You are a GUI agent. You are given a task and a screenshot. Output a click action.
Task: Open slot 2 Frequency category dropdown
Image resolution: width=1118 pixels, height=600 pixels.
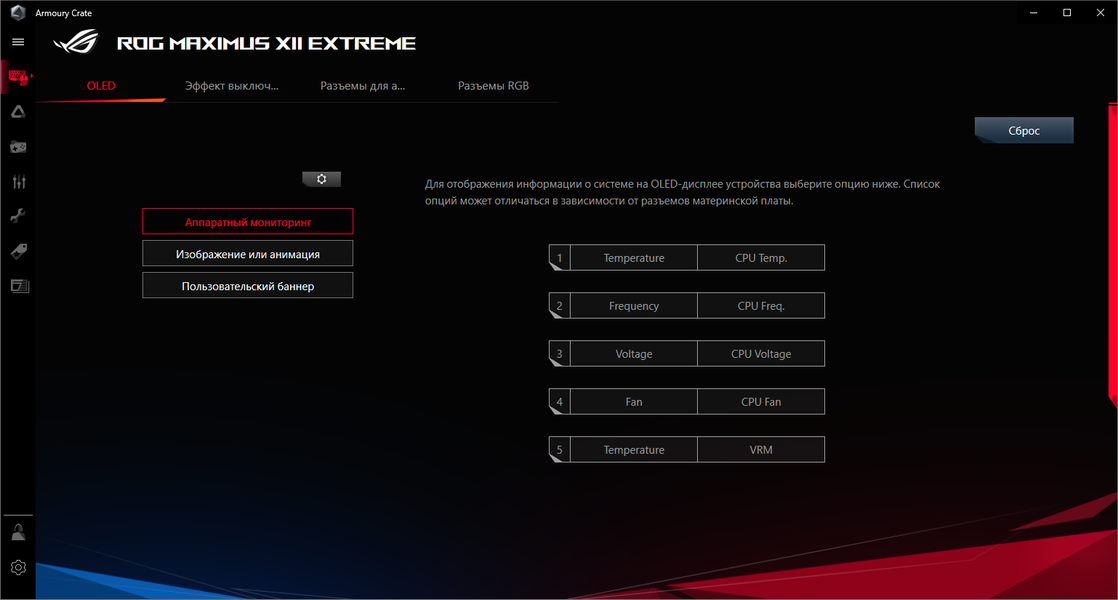click(x=634, y=306)
